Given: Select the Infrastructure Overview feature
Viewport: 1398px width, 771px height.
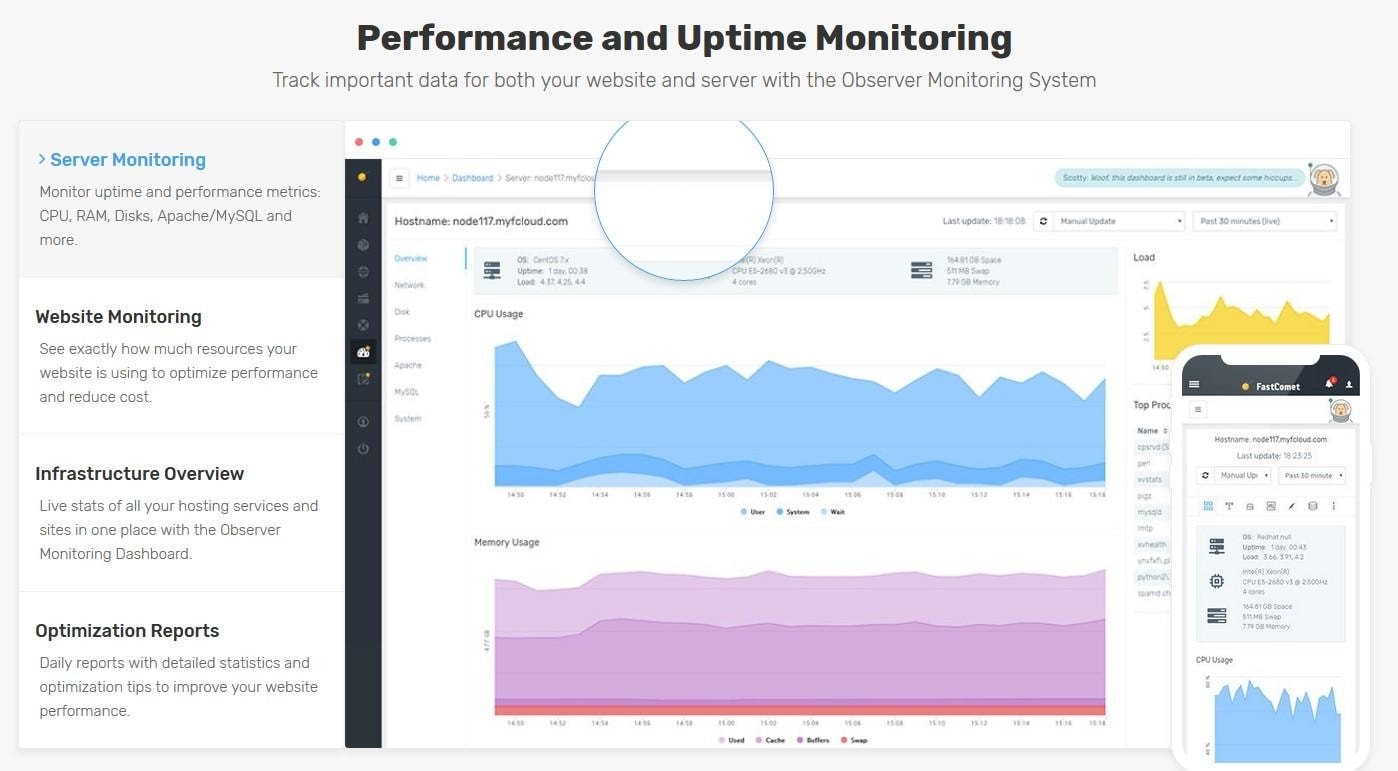Looking at the screenshot, I should pyautogui.click(x=182, y=513).
